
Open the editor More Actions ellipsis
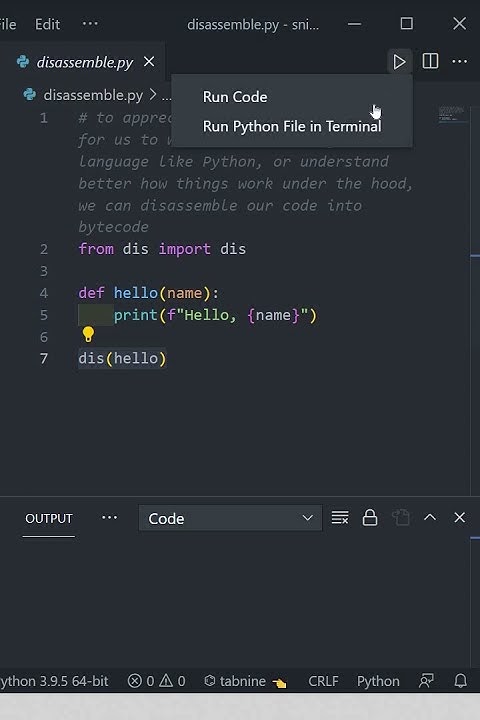460,62
